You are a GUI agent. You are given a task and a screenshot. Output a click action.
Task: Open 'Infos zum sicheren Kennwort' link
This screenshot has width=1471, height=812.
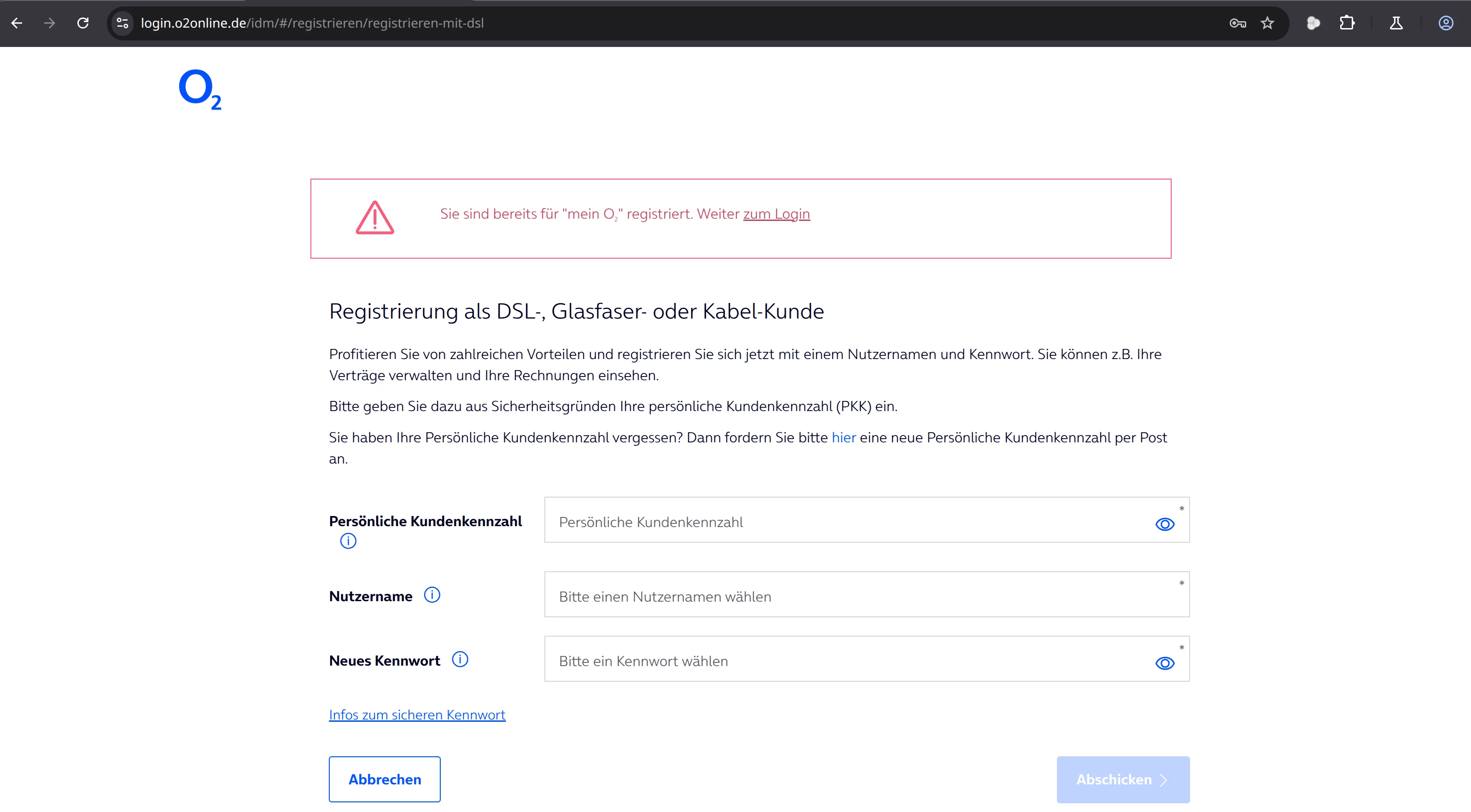(417, 715)
